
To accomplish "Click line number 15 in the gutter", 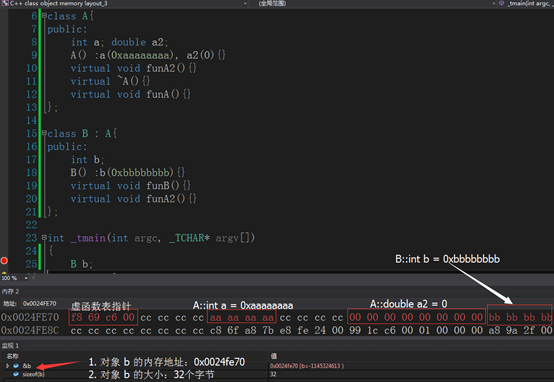I will coord(31,133).
